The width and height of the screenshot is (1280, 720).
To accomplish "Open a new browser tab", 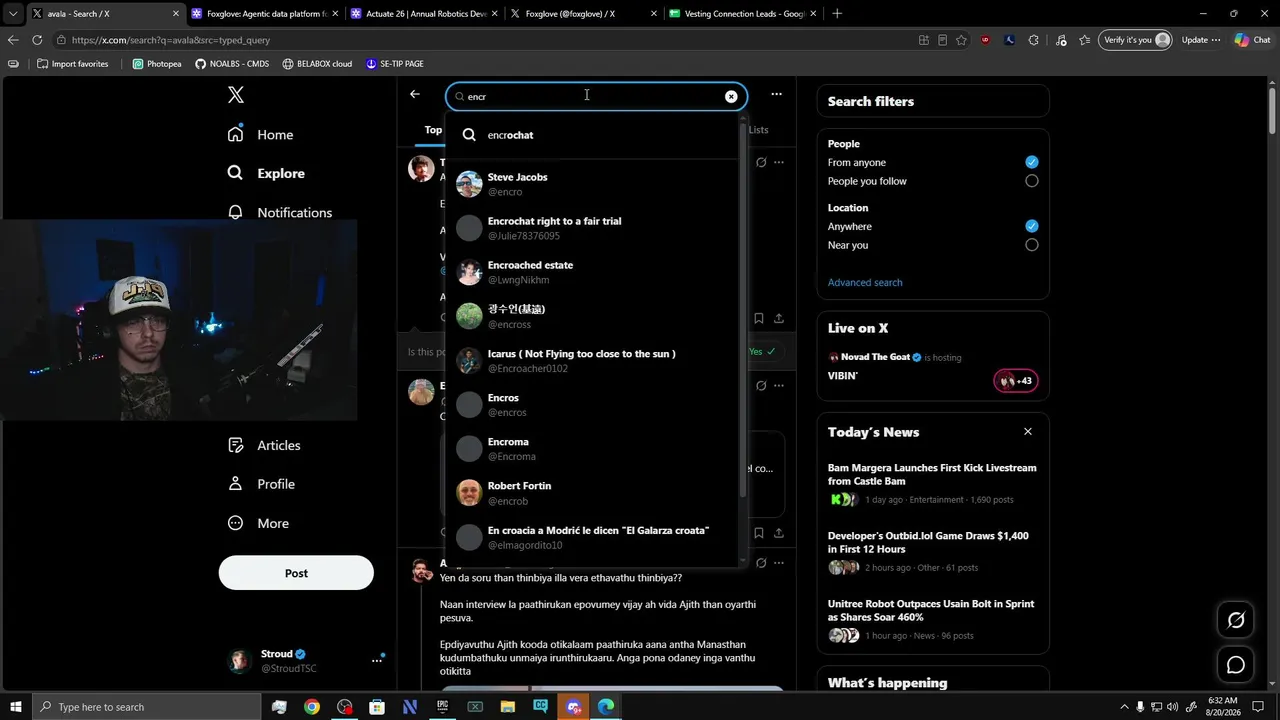I will coord(837,13).
